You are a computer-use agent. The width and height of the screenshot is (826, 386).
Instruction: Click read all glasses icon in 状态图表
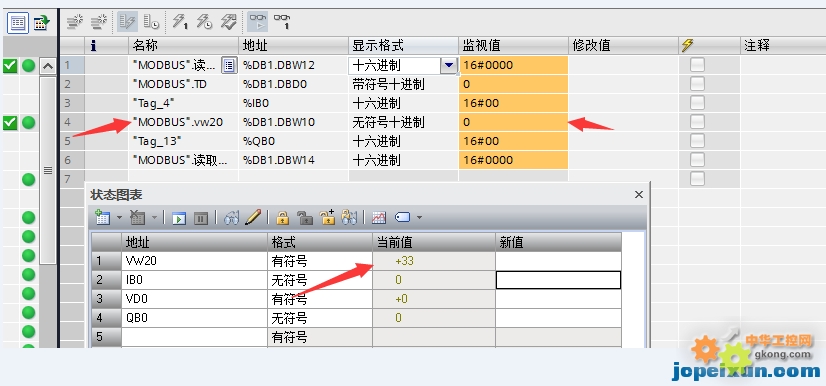point(231,217)
